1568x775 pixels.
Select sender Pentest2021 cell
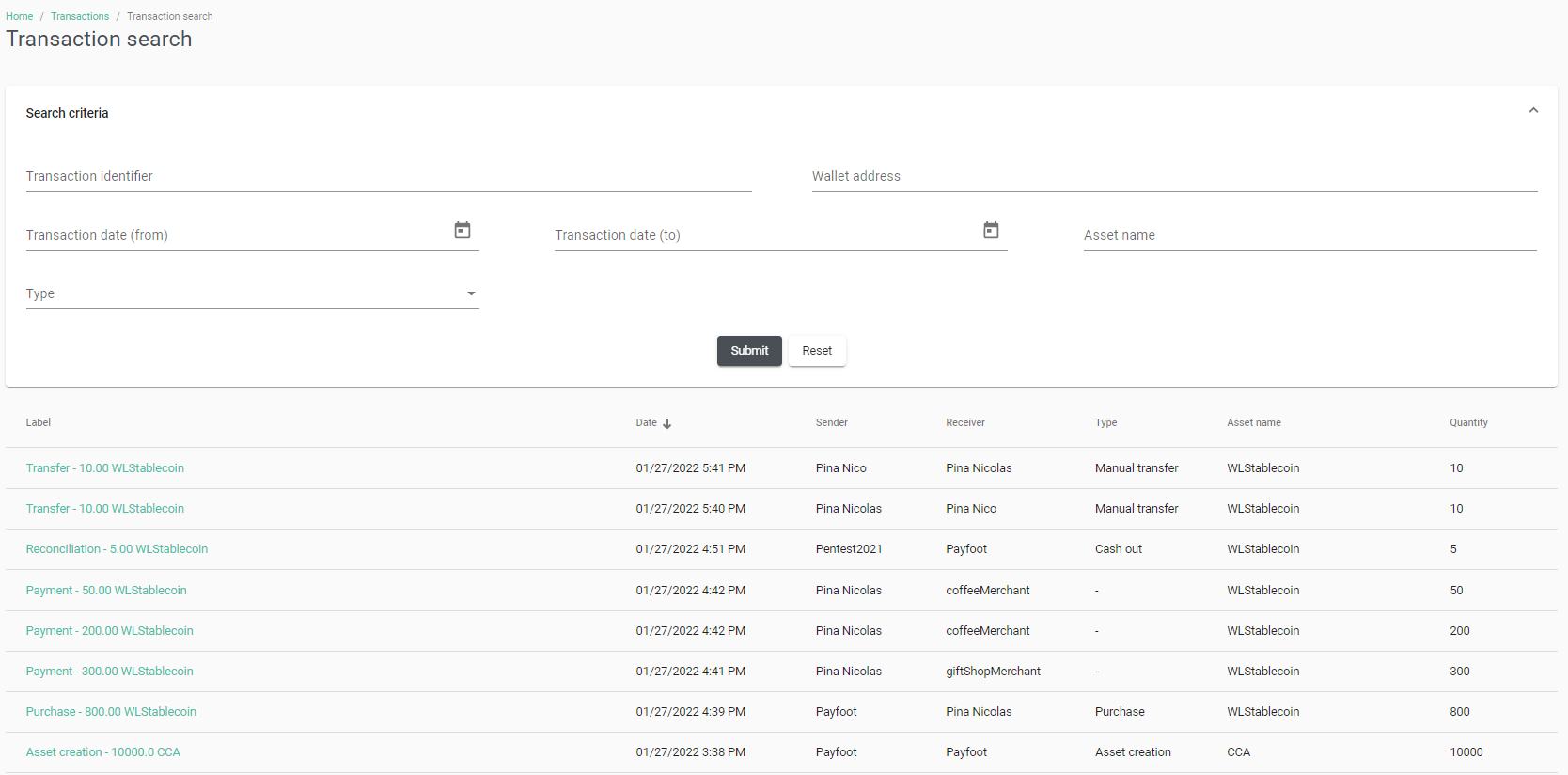[849, 549]
